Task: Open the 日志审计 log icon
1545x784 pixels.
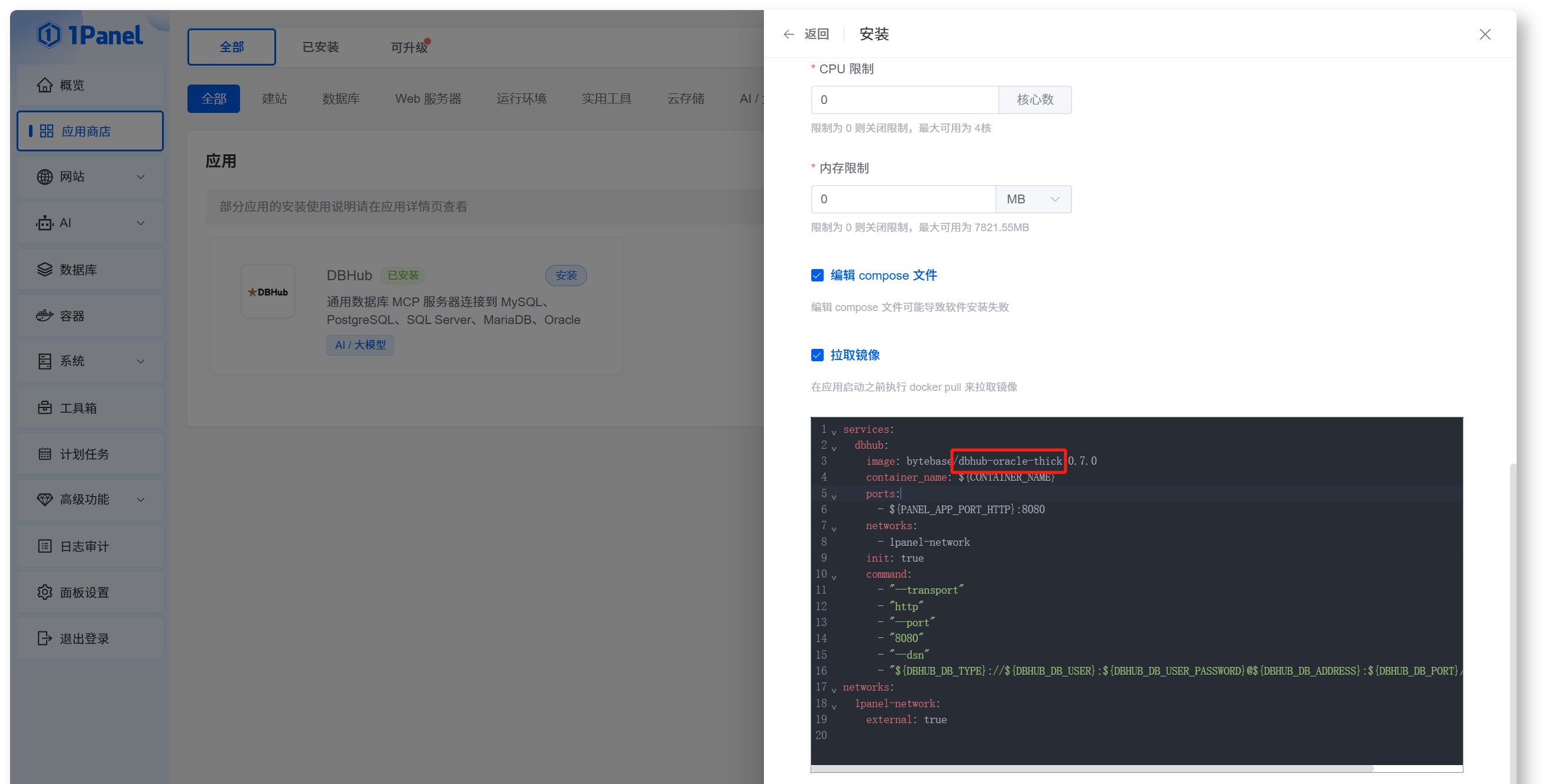Action: pos(45,546)
